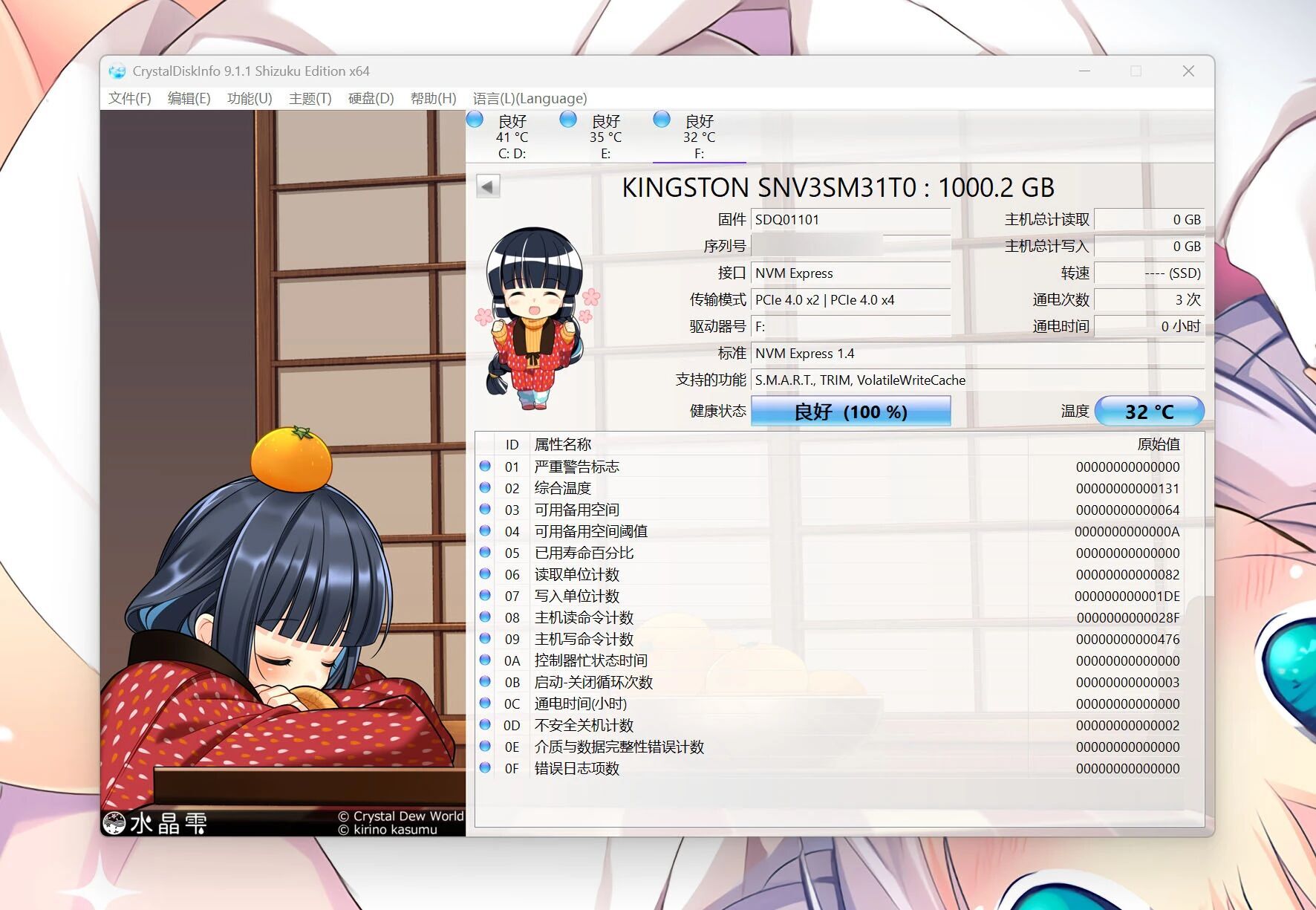This screenshot has height=910, width=1316.
Task: Close the CrystalDiskInfo window
Action: [x=1188, y=71]
